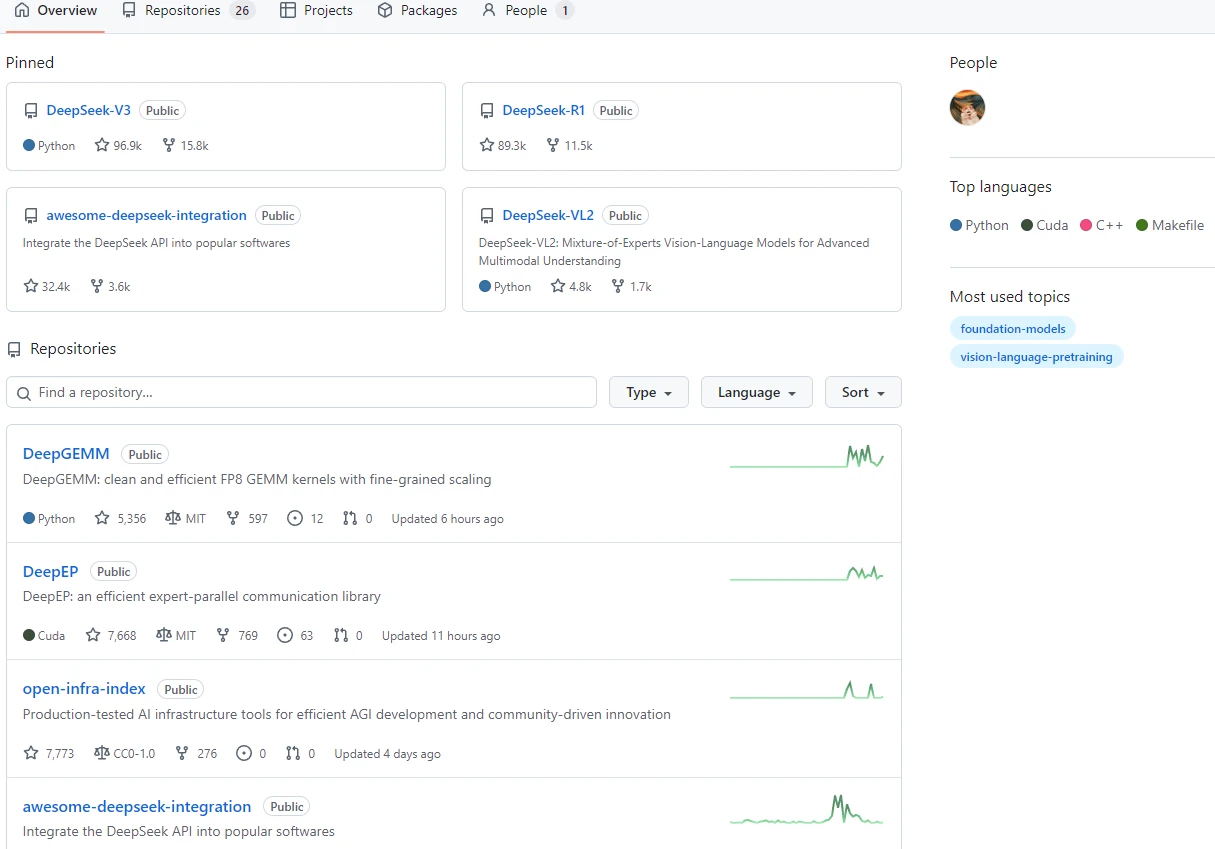Open the Packages tab
Viewport: 1215px width, 849px height.
click(x=417, y=10)
